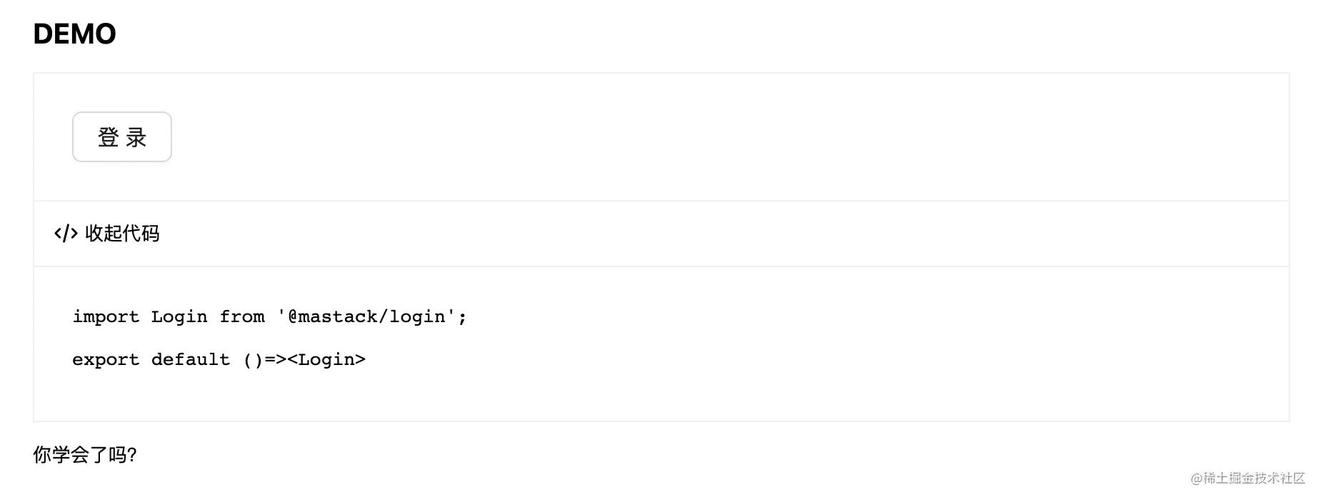The image size is (1320, 500).
Task: Click empty preview area right of 登录
Action: [700, 137]
